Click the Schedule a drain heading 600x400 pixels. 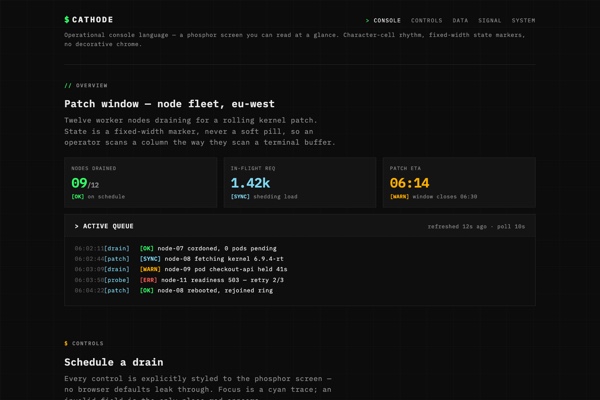pos(114,362)
